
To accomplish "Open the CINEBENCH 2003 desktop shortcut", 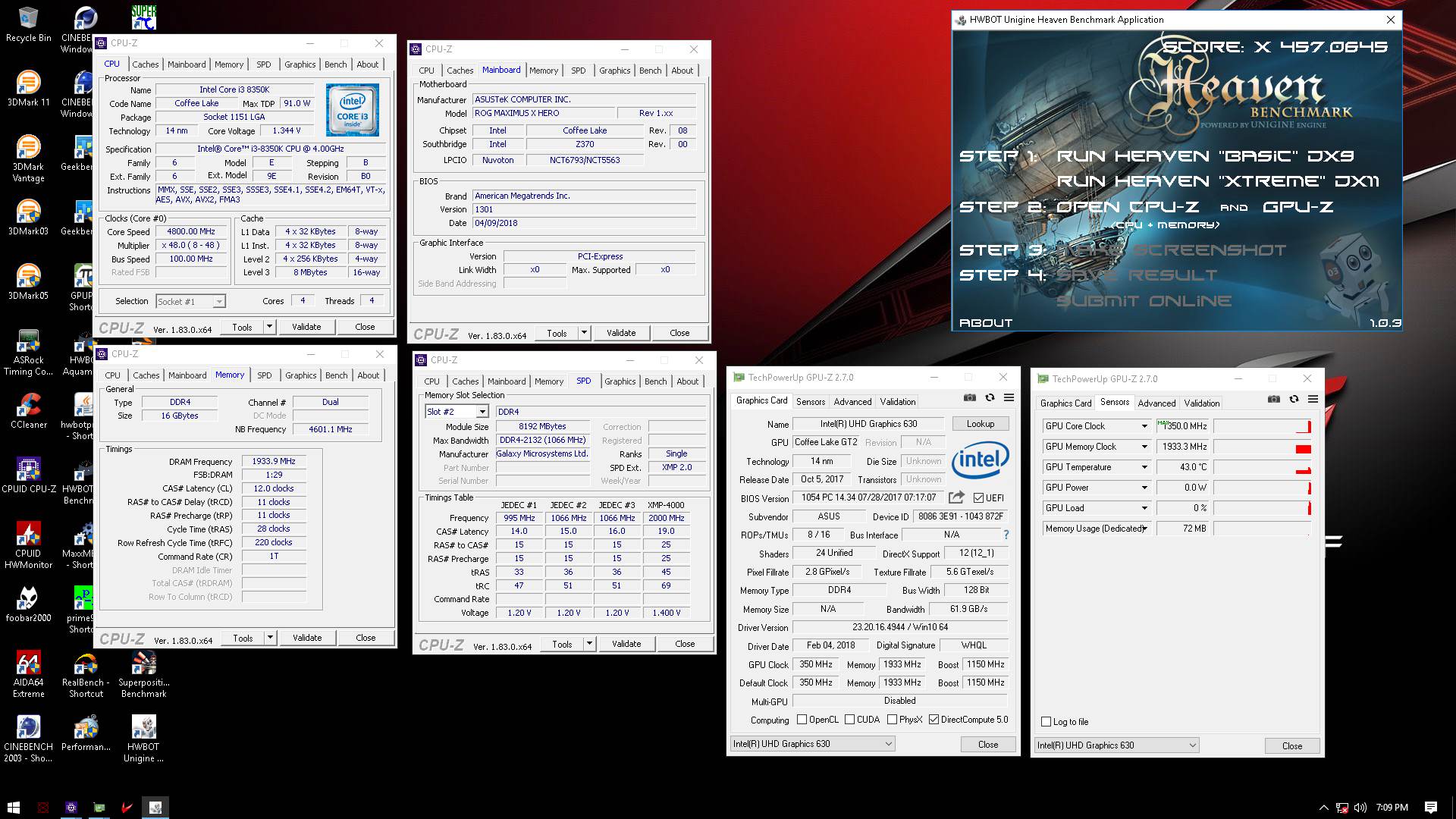I will [x=29, y=739].
